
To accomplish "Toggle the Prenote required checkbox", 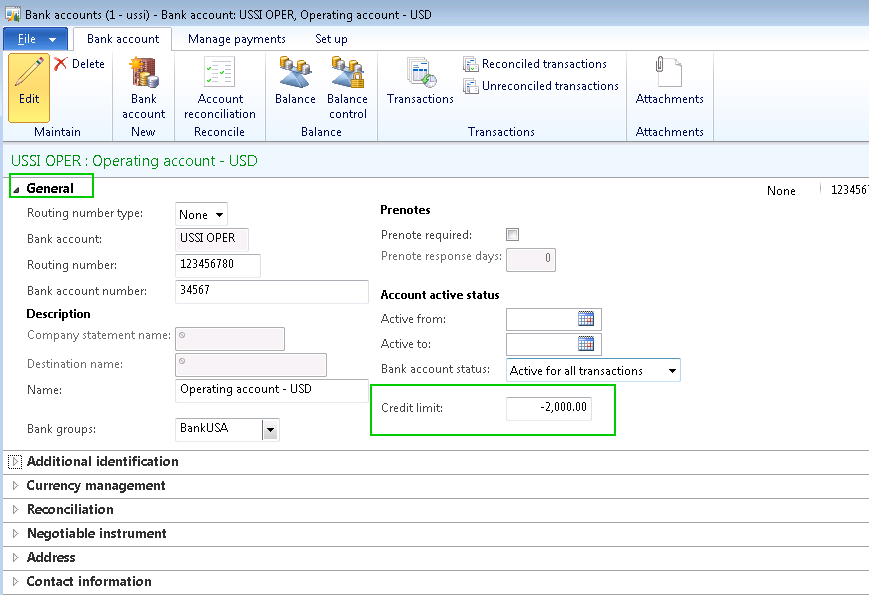I will click(513, 235).
